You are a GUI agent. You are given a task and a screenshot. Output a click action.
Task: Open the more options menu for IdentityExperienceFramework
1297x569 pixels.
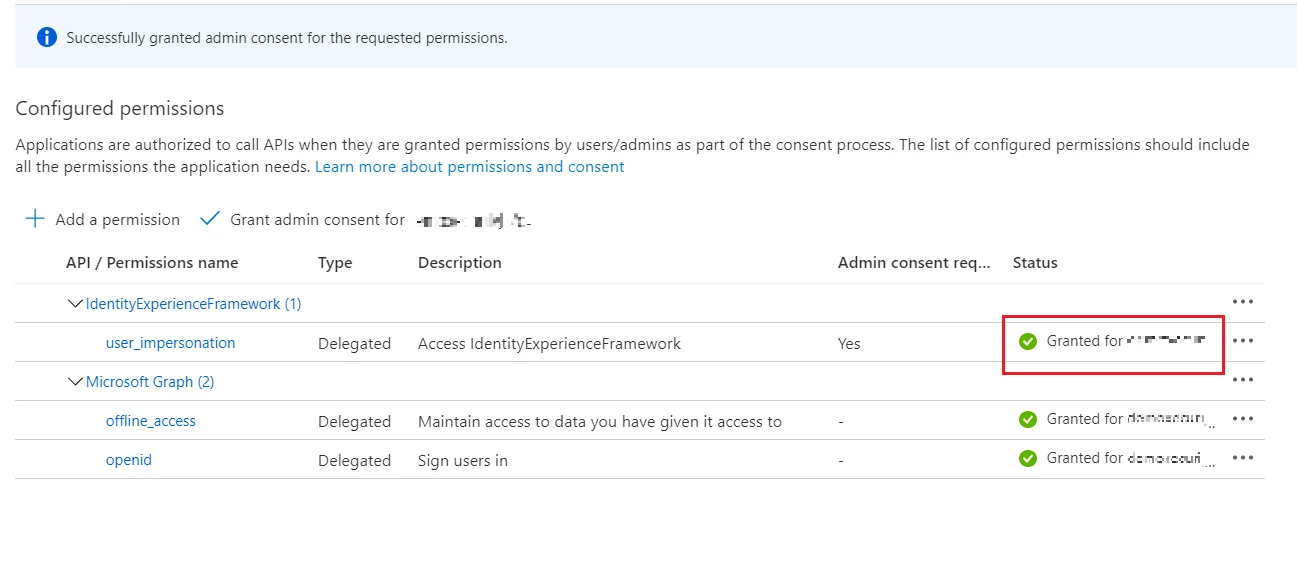[x=1242, y=301]
